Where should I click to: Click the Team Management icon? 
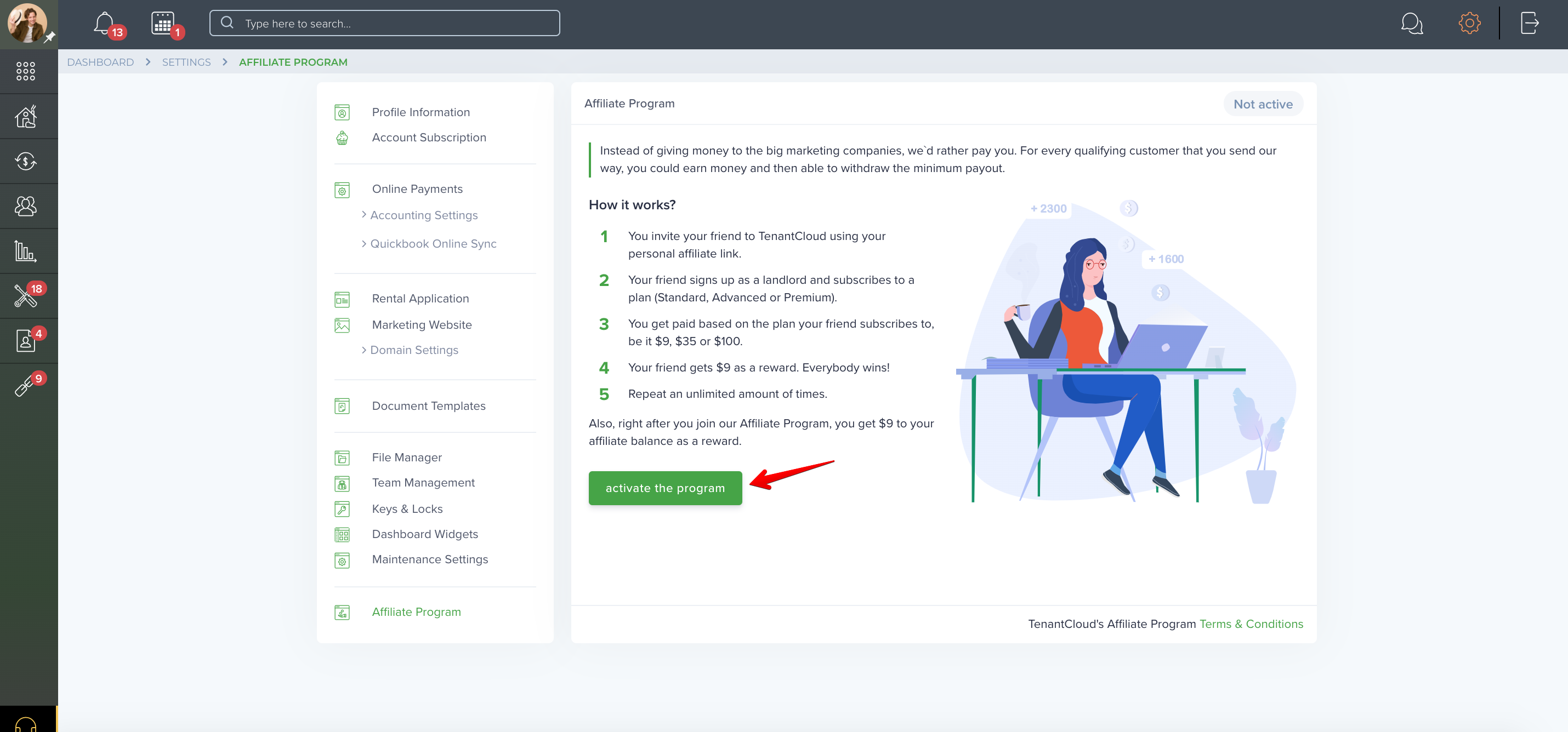click(x=342, y=484)
